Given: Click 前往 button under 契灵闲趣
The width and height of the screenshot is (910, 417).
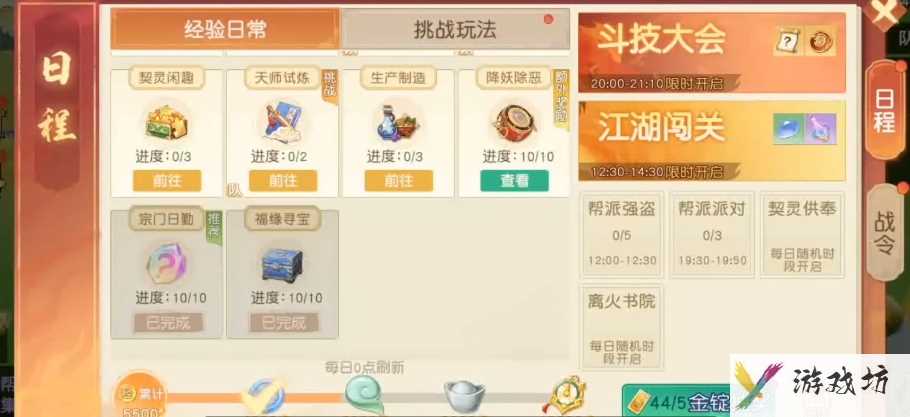Looking at the screenshot, I should [167, 181].
